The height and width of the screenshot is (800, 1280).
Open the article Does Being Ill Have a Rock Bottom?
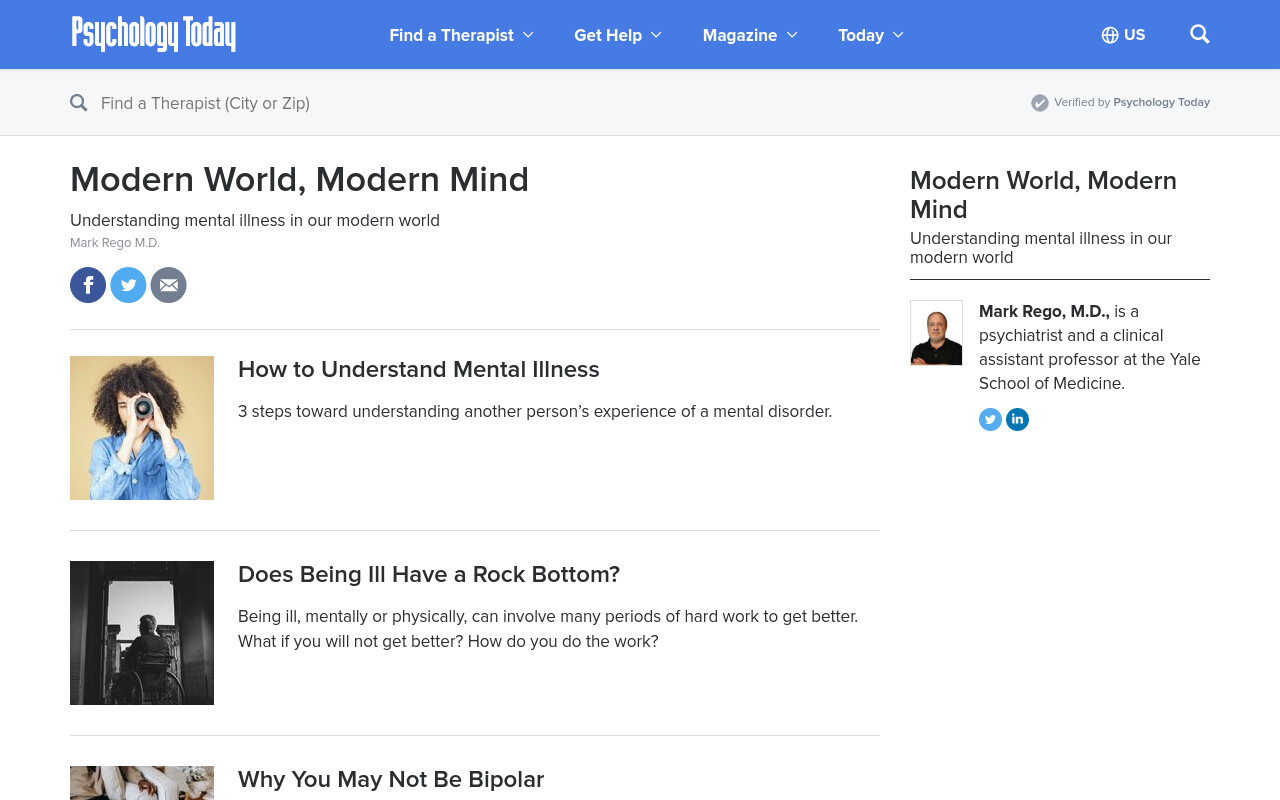429,574
